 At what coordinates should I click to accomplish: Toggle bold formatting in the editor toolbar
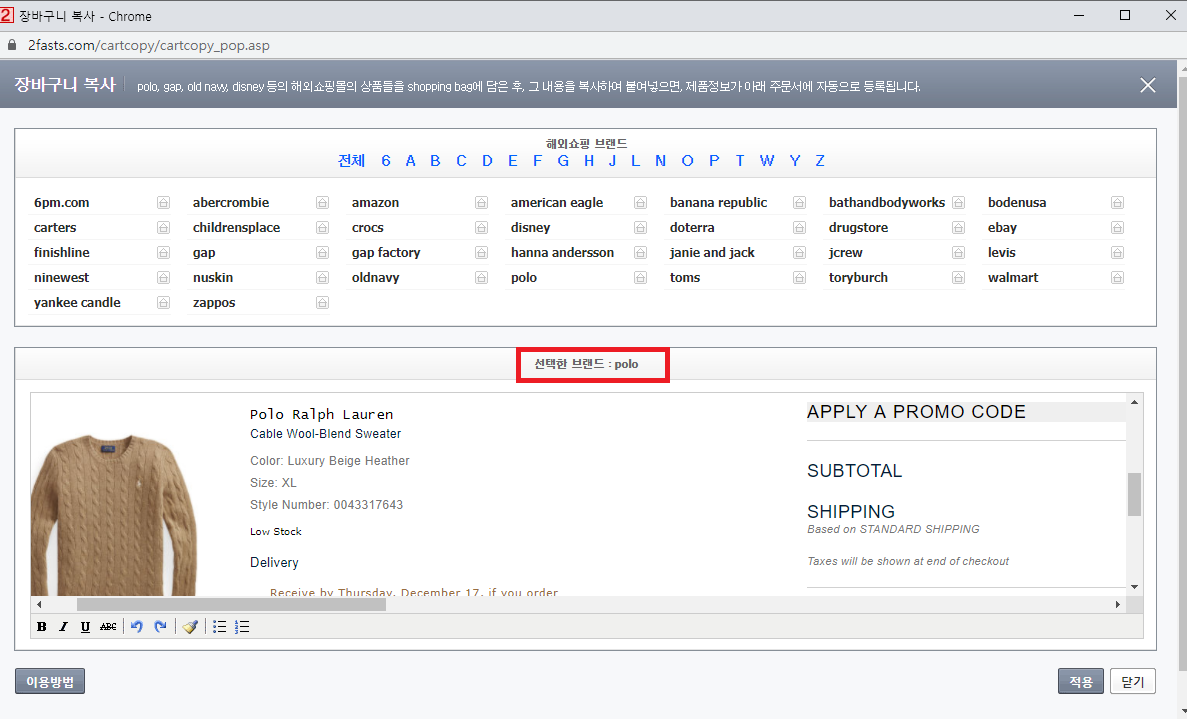[x=42, y=627]
